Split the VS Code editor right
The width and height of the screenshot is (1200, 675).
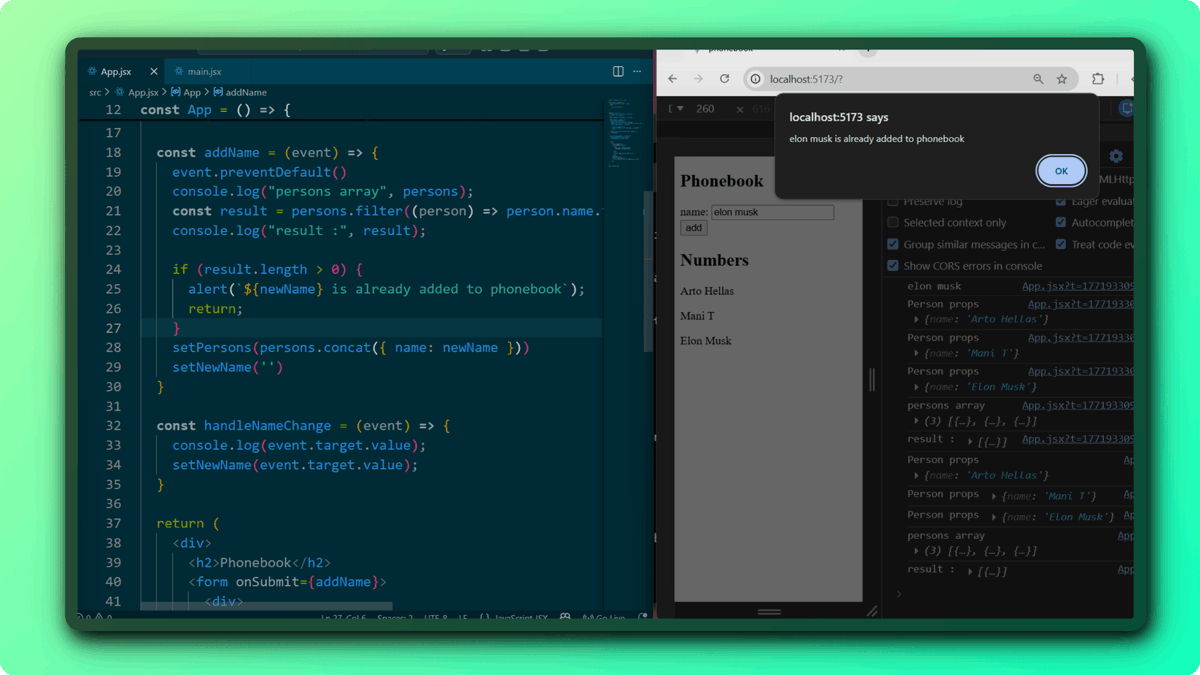(x=618, y=72)
